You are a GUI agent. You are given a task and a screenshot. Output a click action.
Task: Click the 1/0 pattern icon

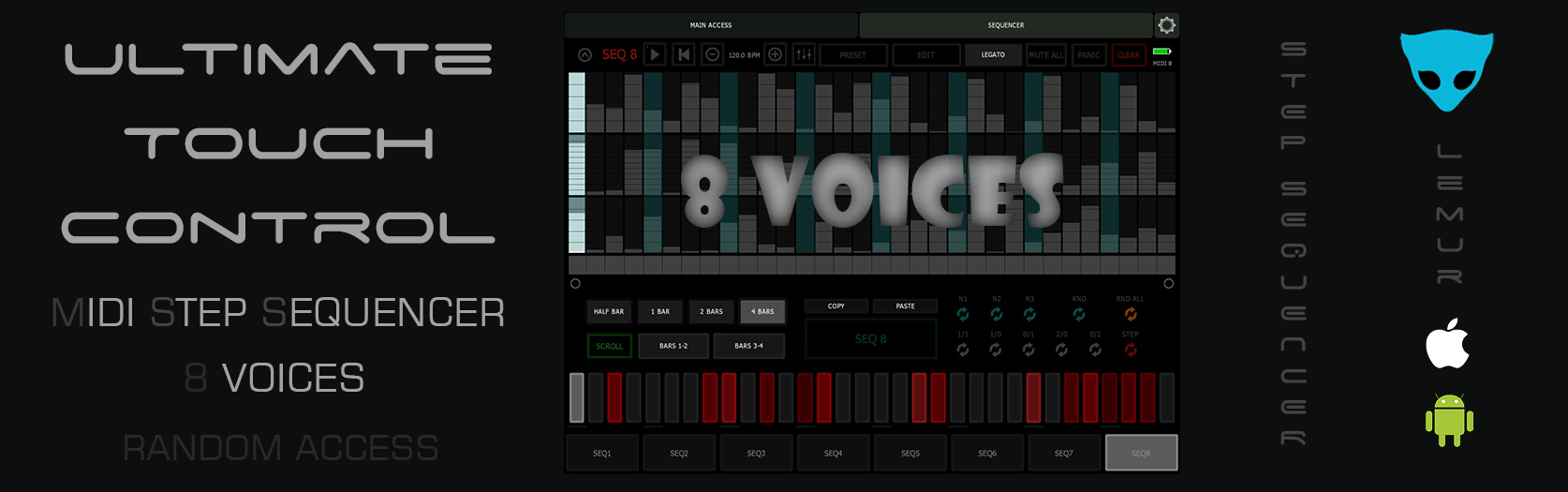pos(996,350)
